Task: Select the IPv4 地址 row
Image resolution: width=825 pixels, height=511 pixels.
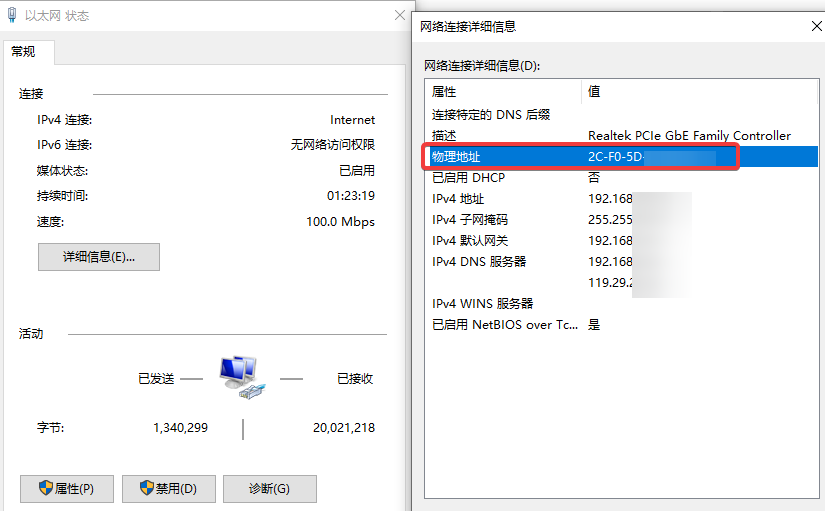Action: [621, 199]
